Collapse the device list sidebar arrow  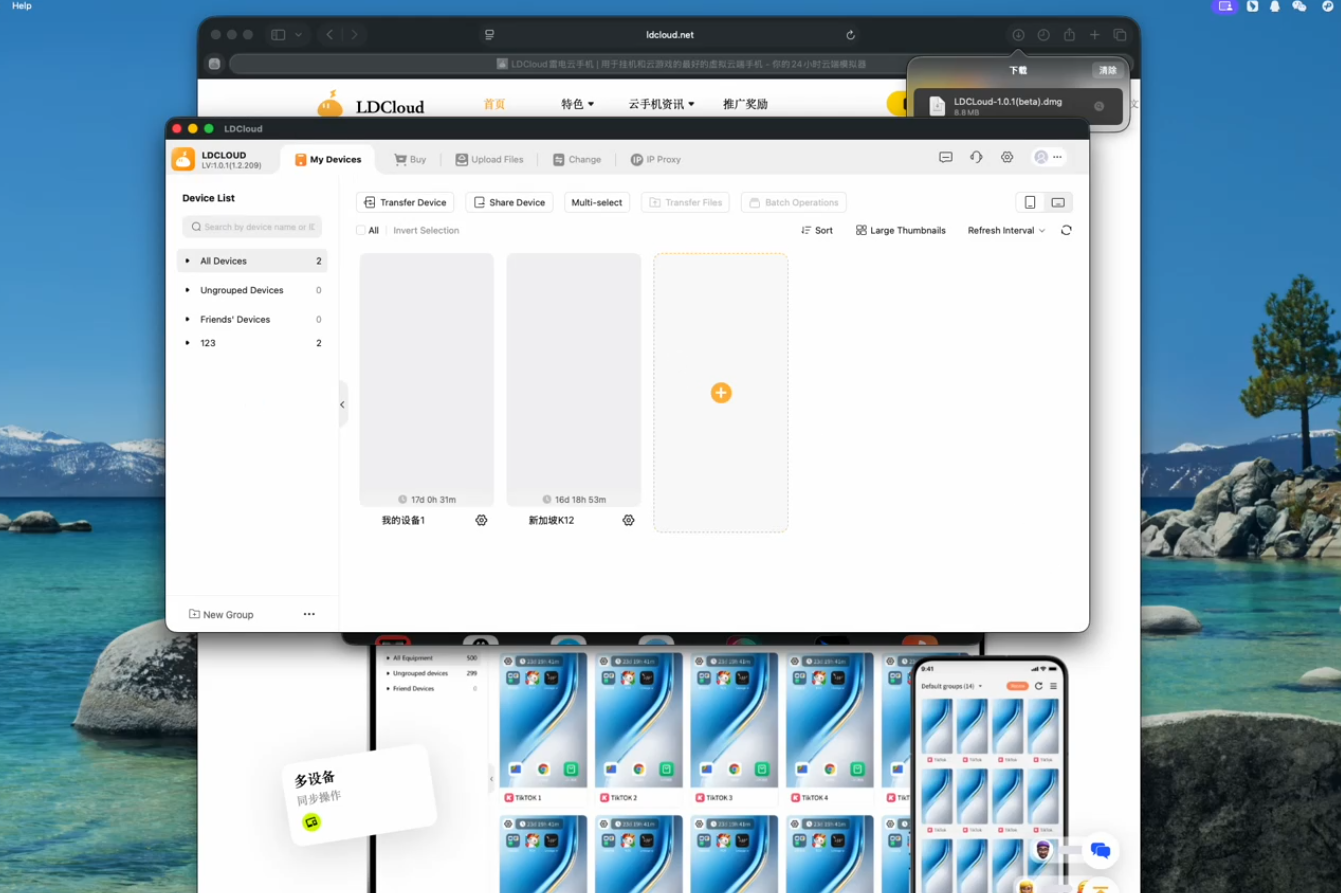342,405
